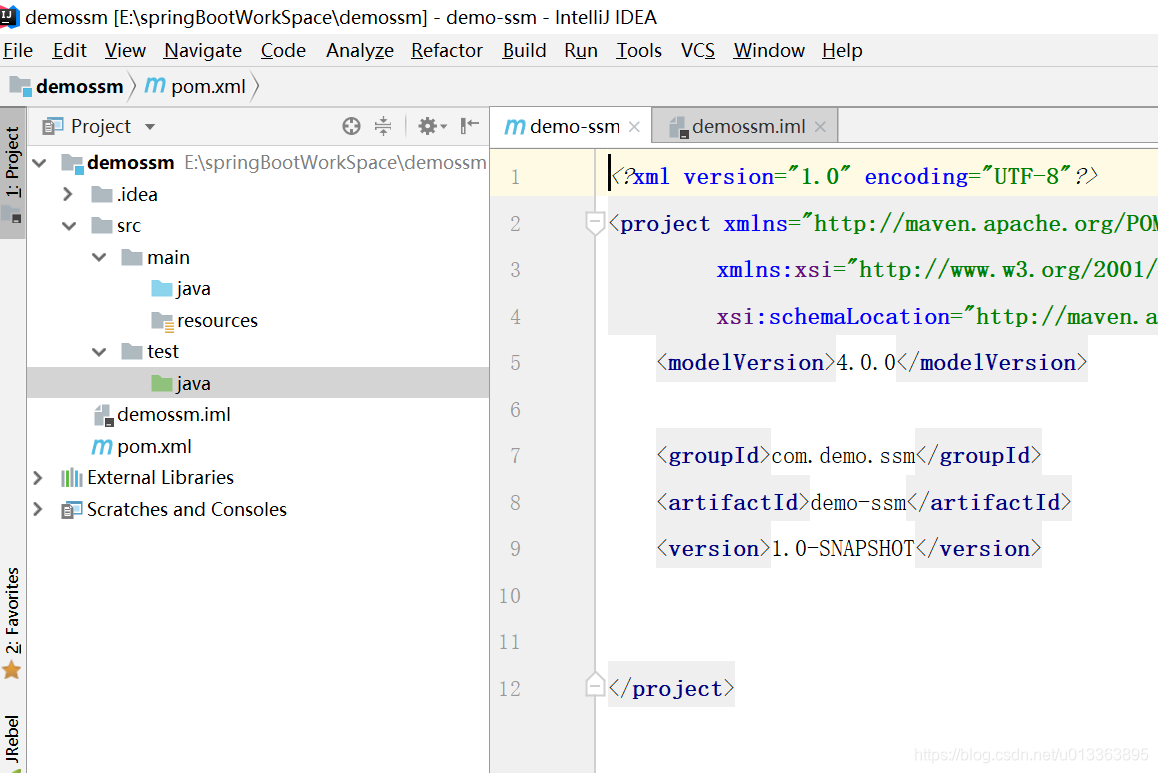Click the green test java folder icon
The width and height of the screenshot is (1158, 773).
162,383
